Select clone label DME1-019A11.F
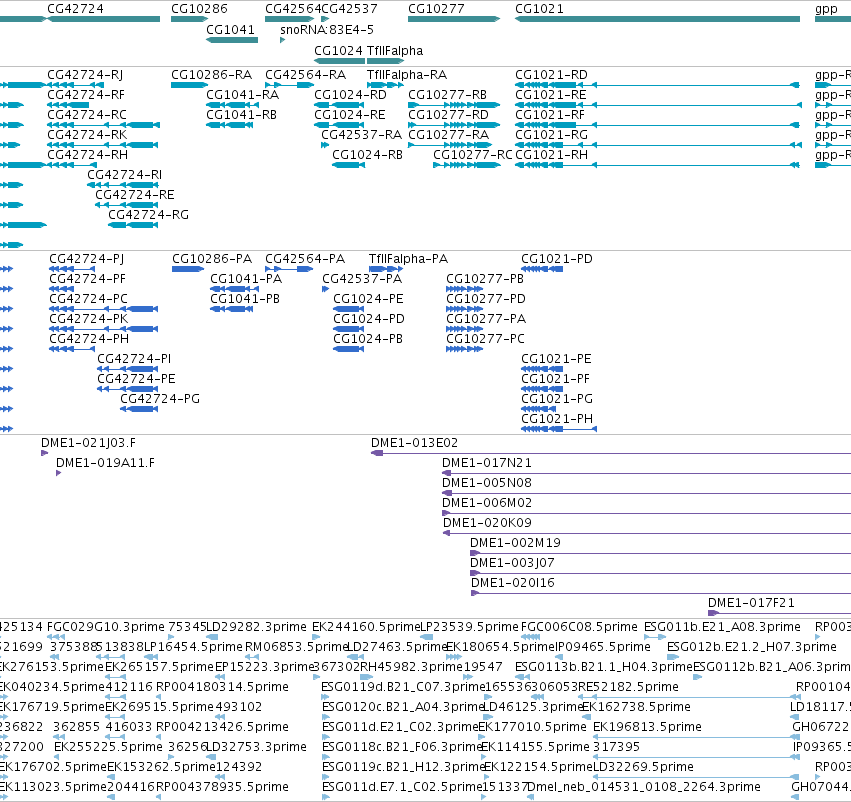The image size is (851, 802). (105, 463)
